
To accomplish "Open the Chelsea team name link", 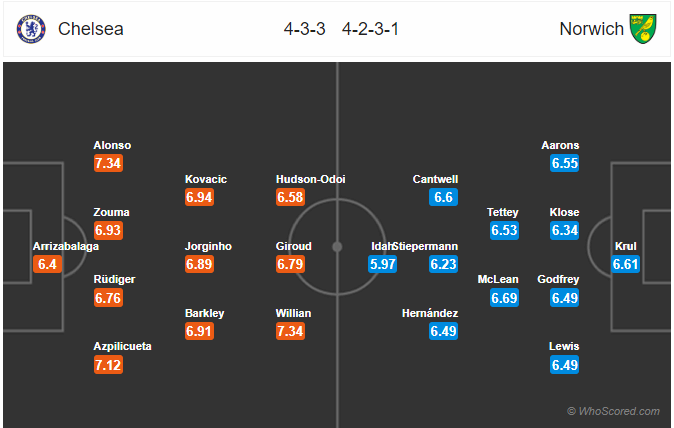I will tap(91, 29).
